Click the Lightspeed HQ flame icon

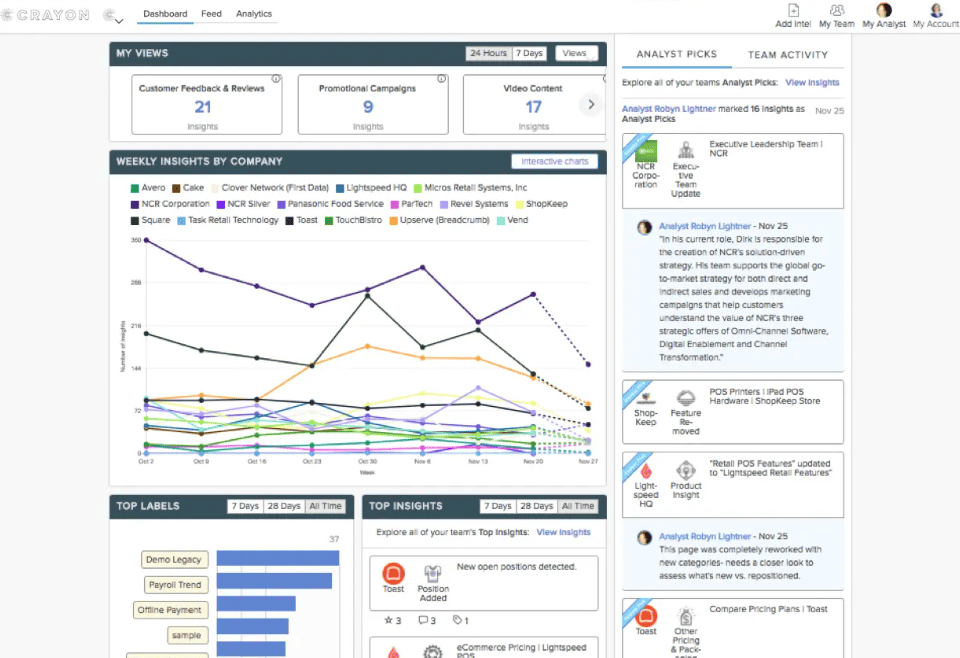point(646,469)
